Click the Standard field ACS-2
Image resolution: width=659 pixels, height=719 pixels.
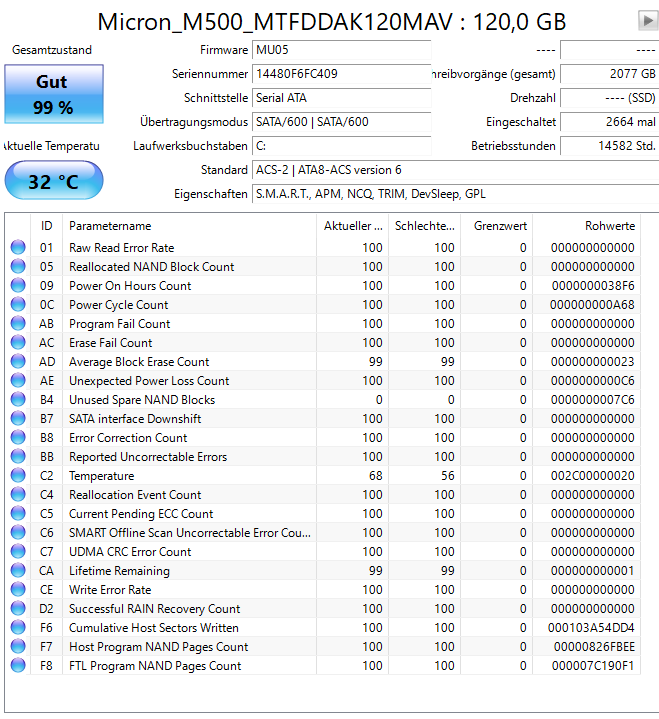click(x=455, y=170)
